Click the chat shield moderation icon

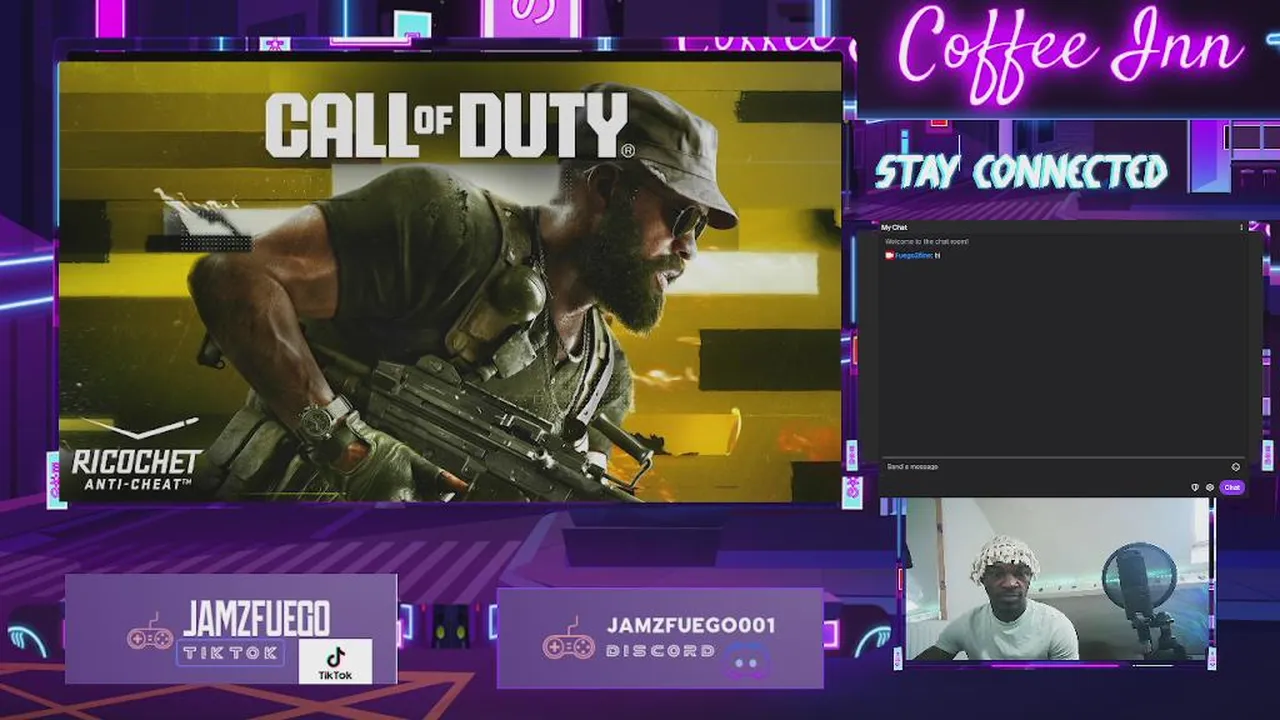click(1195, 488)
